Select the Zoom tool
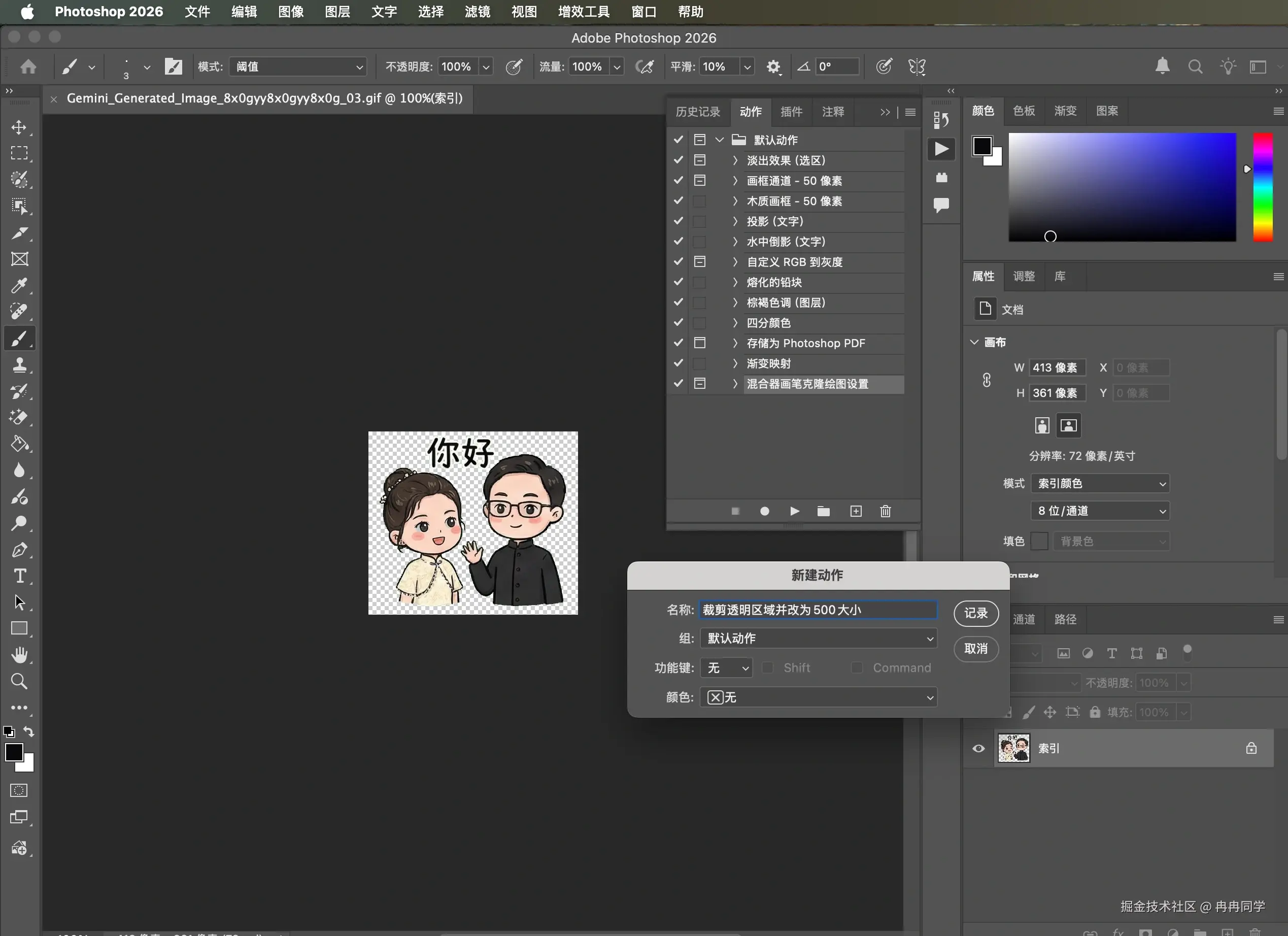Viewport: 1288px width, 936px height. click(19, 681)
